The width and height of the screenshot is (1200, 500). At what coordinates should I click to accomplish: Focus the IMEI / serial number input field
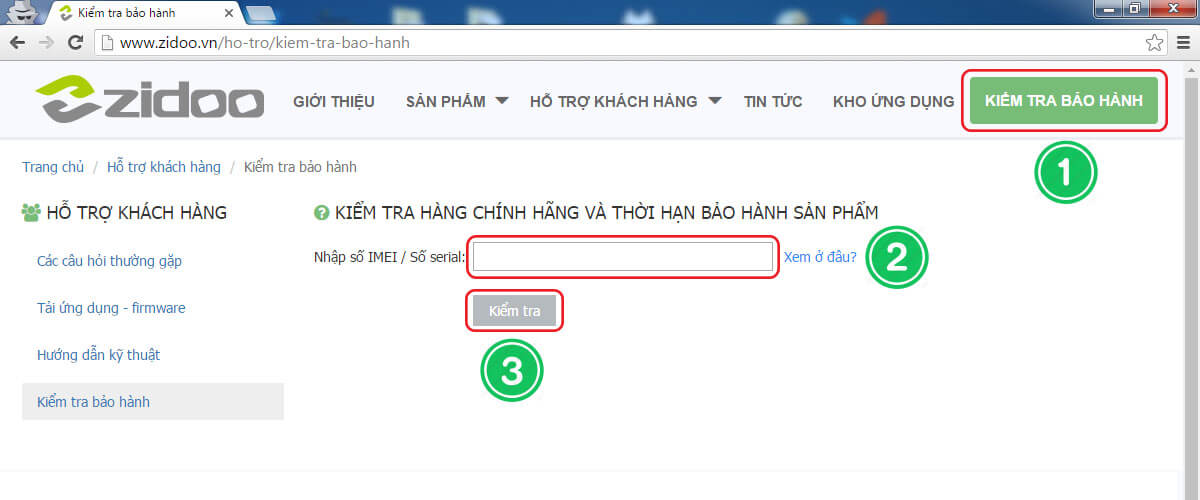pos(623,257)
